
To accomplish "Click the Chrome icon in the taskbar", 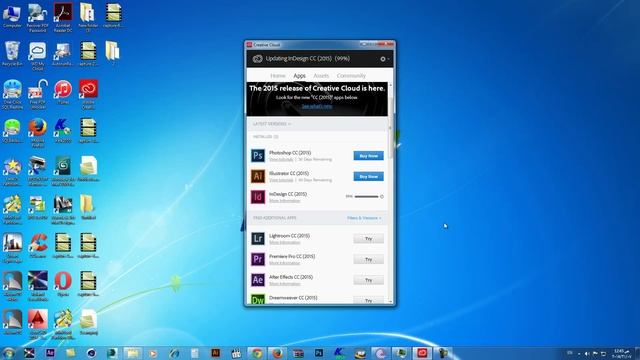I will click(x=257, y=353).
